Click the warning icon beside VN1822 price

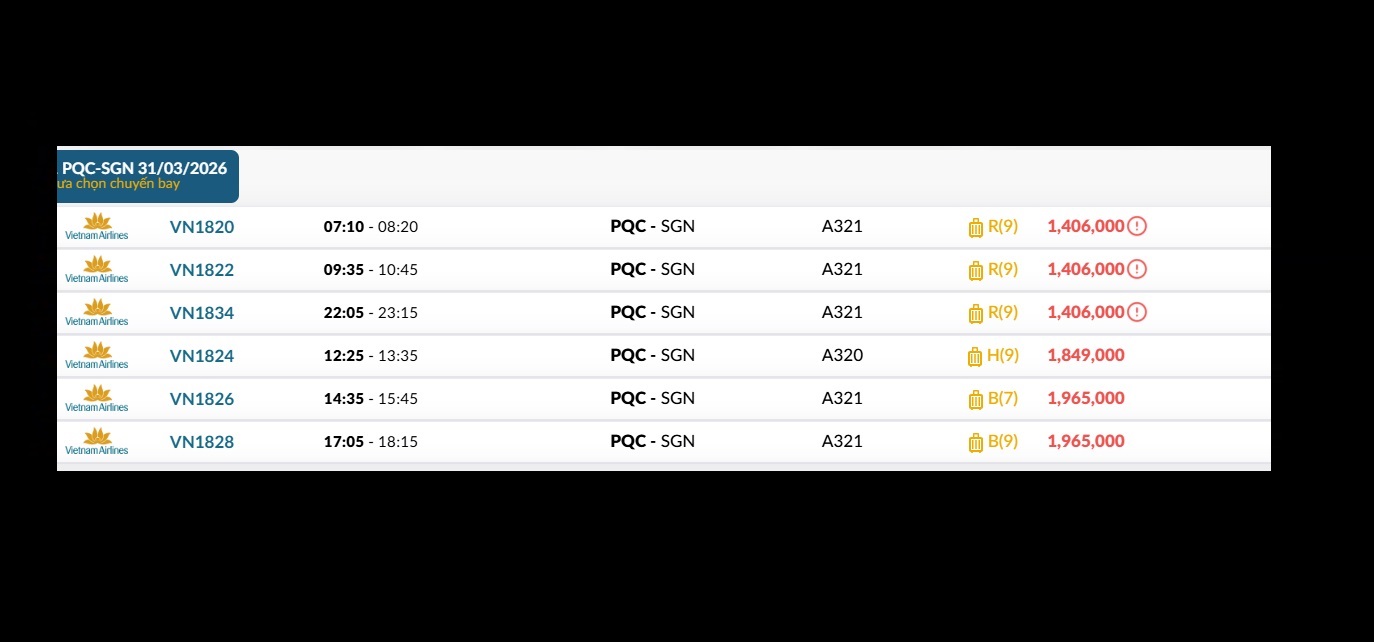1137,269
